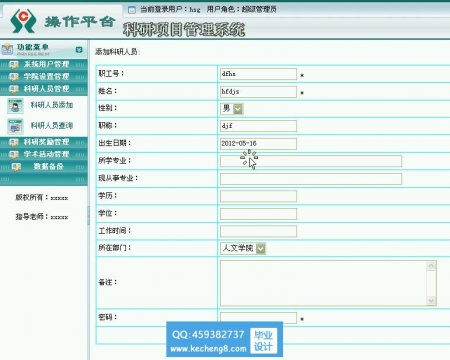
Task: Click the 科研人员查询 link
Action: [x=52, y=125]
